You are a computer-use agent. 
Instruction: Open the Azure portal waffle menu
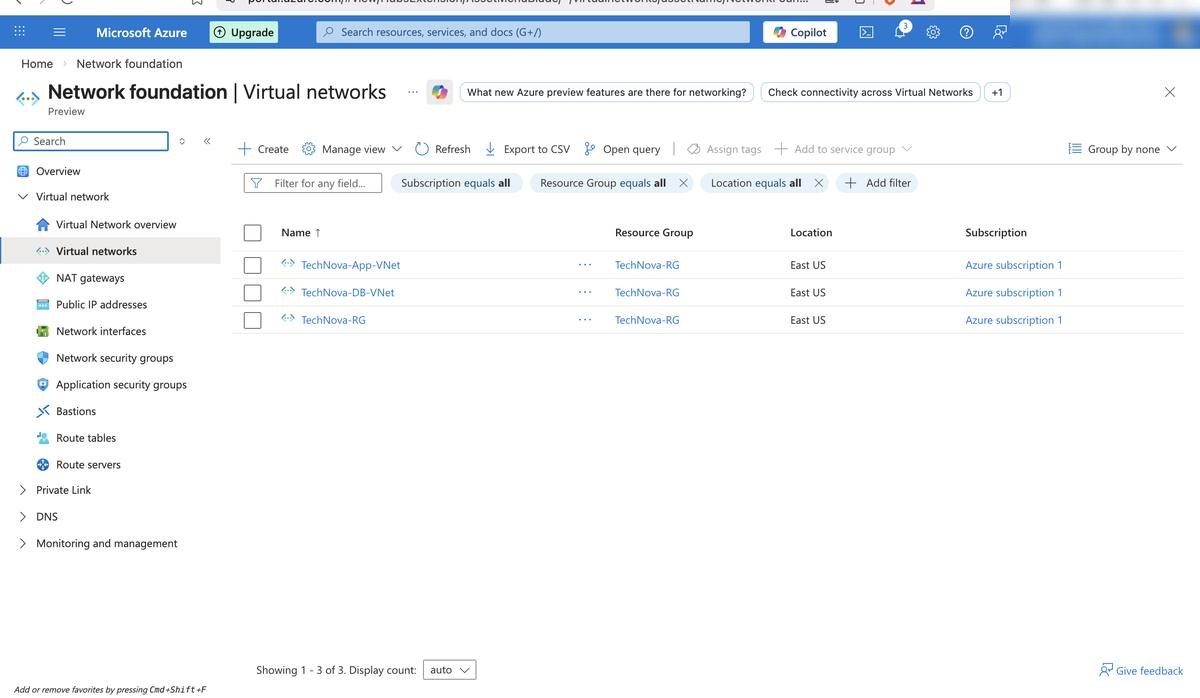pyautogui.click(x=19, y=32)
